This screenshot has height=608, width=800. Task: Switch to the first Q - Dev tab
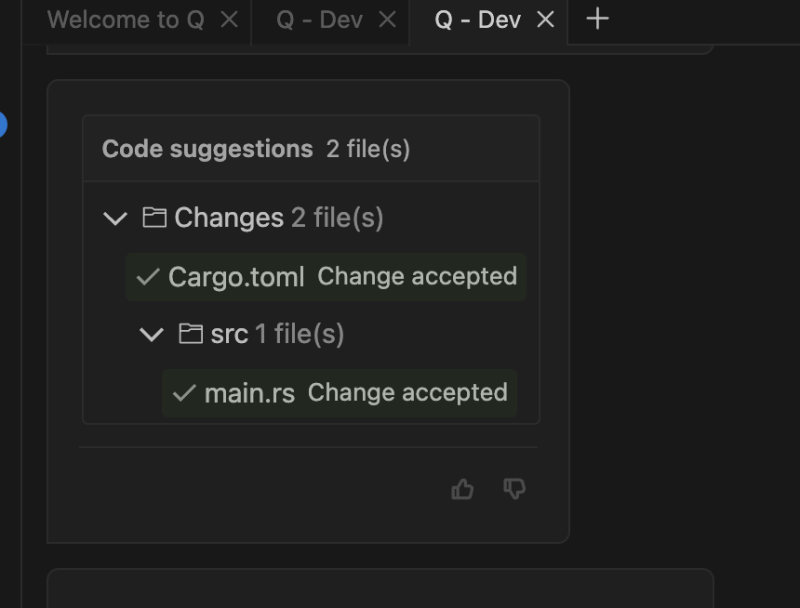click(x=319, y=20)
